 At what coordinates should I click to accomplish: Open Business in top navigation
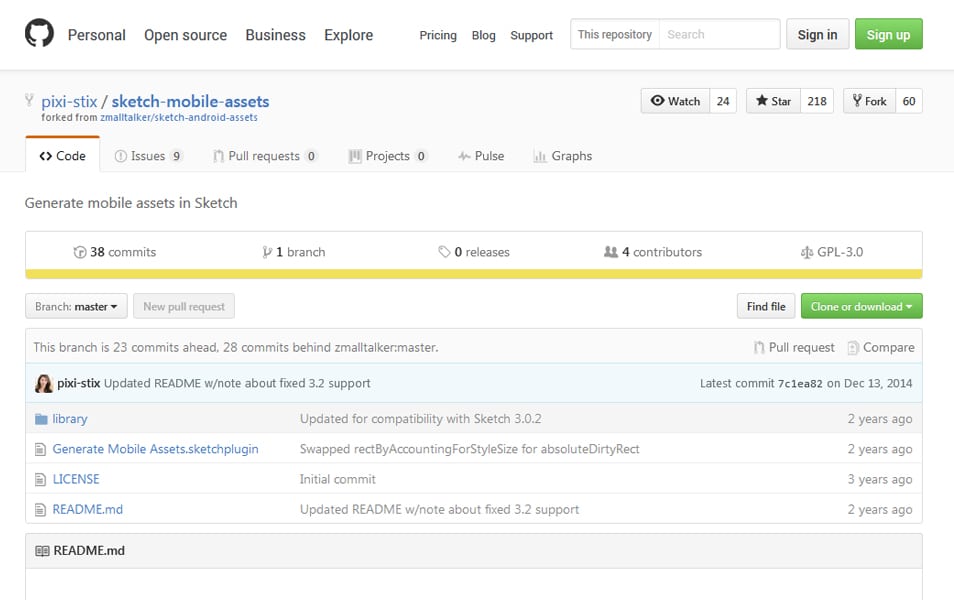[x=276, y=35]
